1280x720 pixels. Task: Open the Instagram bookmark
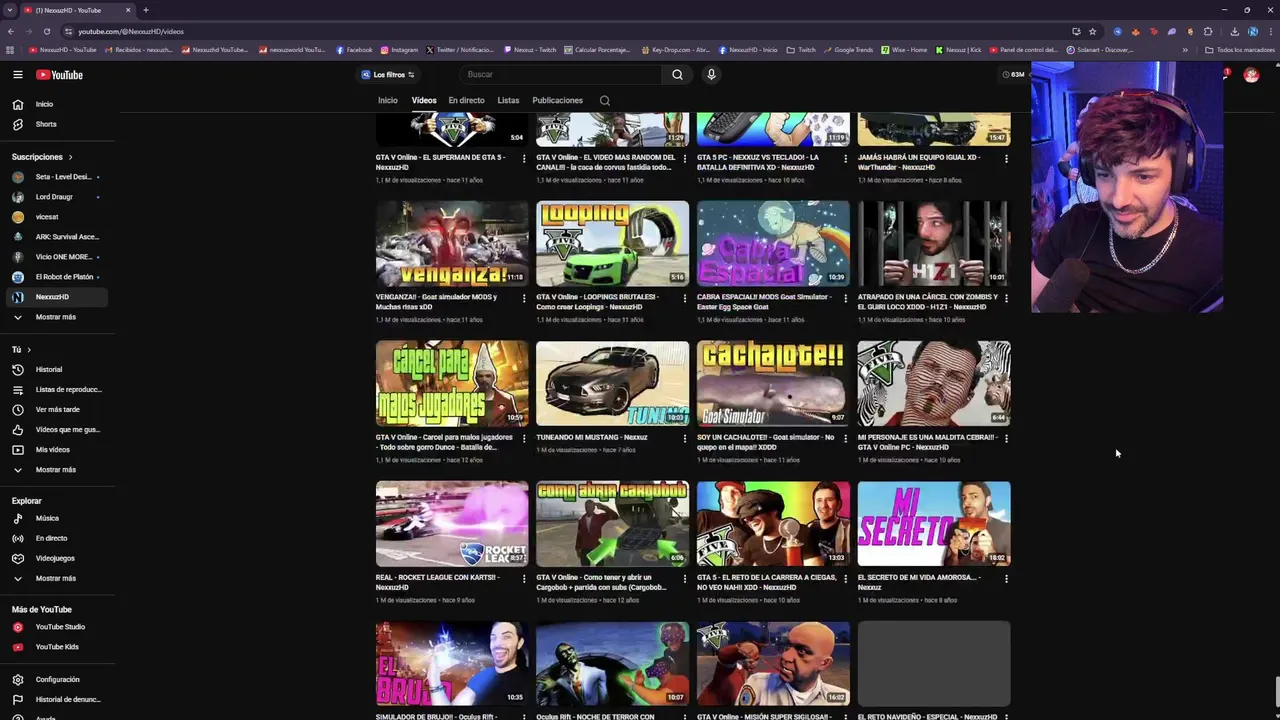(399, 50)
